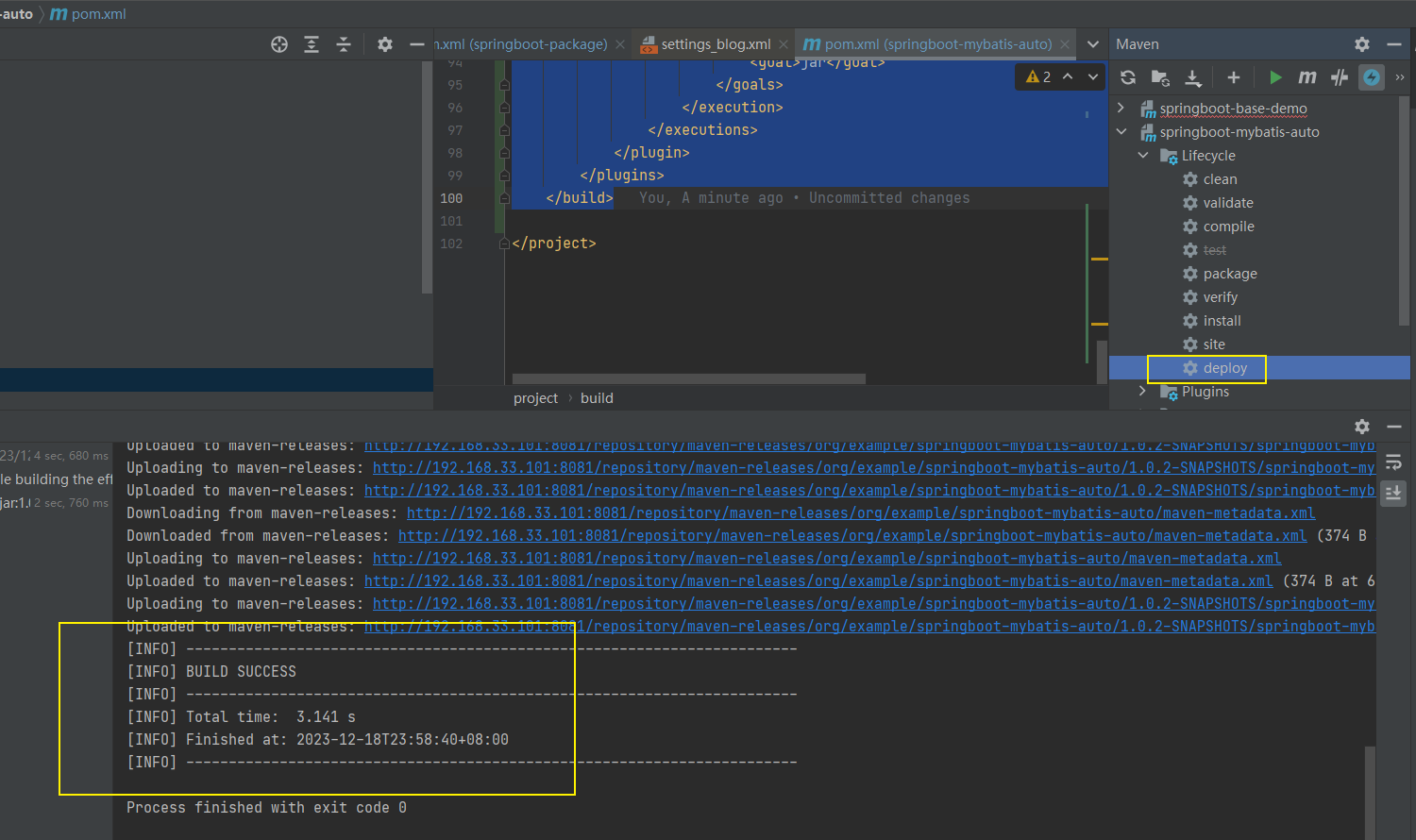
Task: Show hidden editor tabs dropdown
Action: (1092, 44)
